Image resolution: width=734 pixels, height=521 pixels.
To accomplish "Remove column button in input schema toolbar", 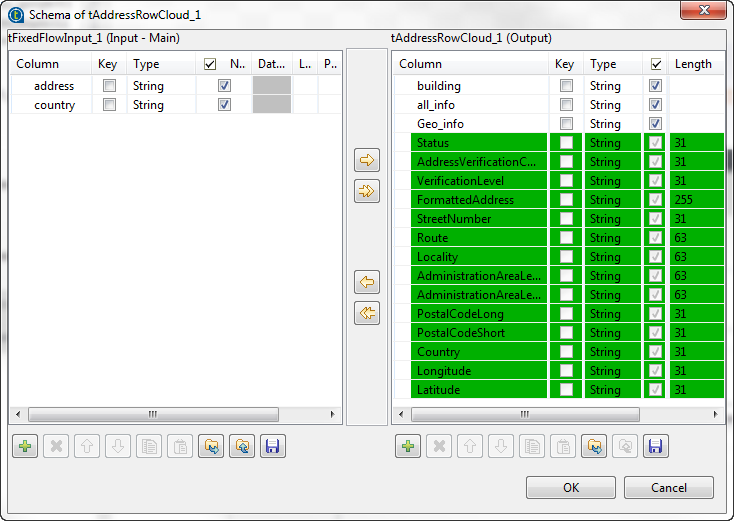I will [56, 446].
